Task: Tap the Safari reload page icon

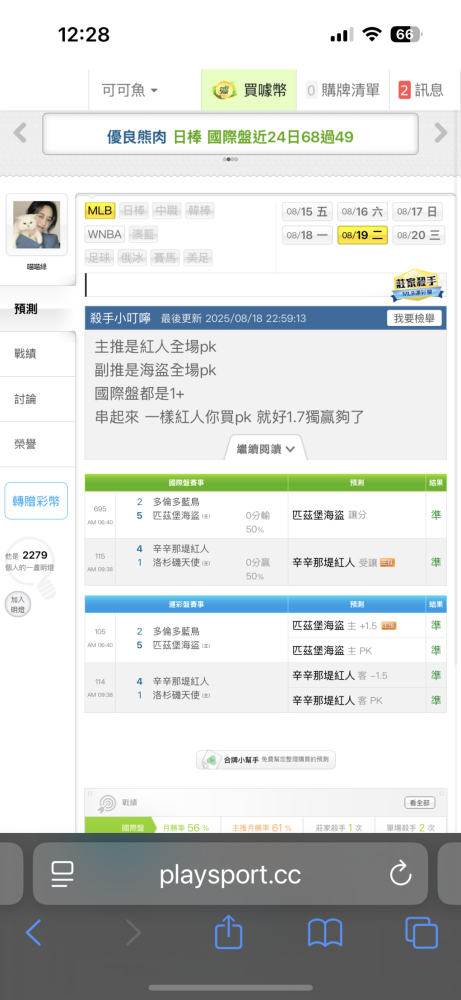Action: click(400, 873)
